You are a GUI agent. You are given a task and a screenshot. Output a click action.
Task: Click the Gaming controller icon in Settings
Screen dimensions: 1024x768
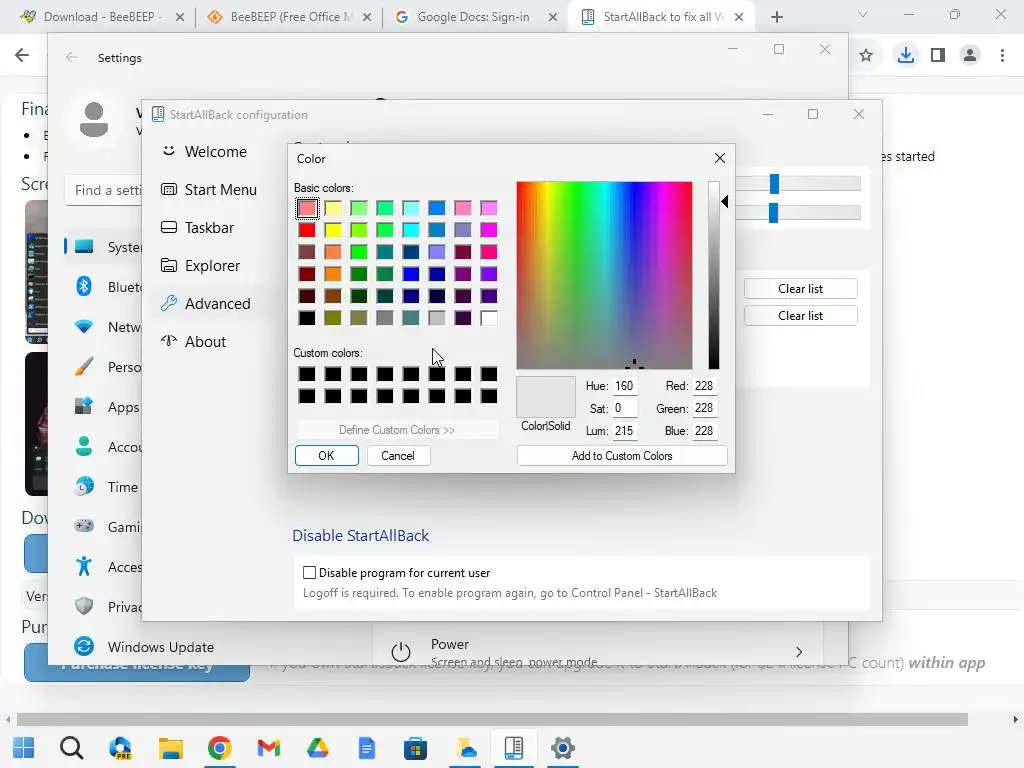(84, 526)
